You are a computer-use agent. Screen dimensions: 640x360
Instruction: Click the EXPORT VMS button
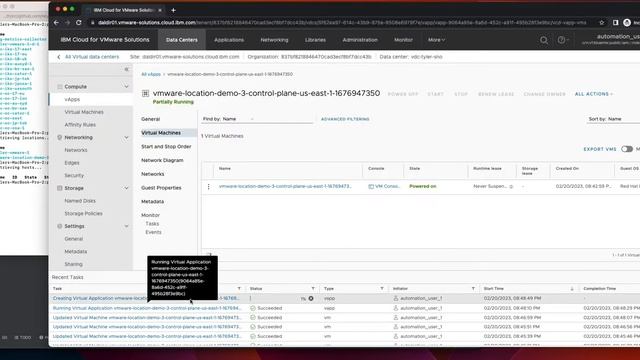click(x=600, y=149)
